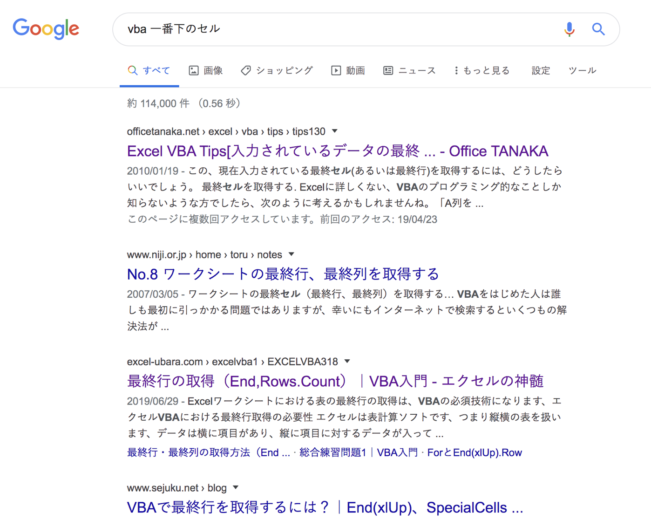Open dropdown arrow next to www.sejuku.net breadcrumb
This screenshot has width=651, height=520.
point(236,487)
